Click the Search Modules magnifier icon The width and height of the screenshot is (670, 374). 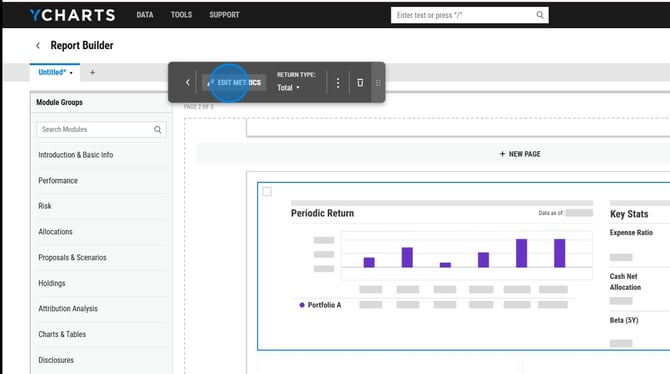coord(158,130)
